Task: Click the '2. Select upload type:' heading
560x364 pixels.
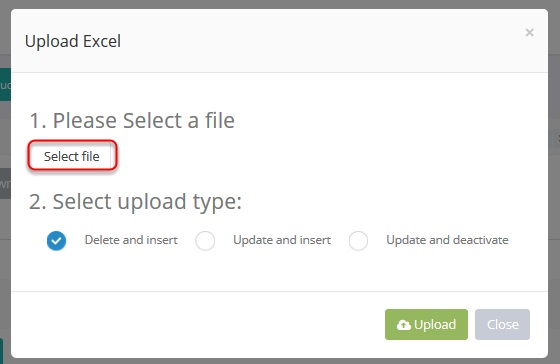Action: [135, 202]
